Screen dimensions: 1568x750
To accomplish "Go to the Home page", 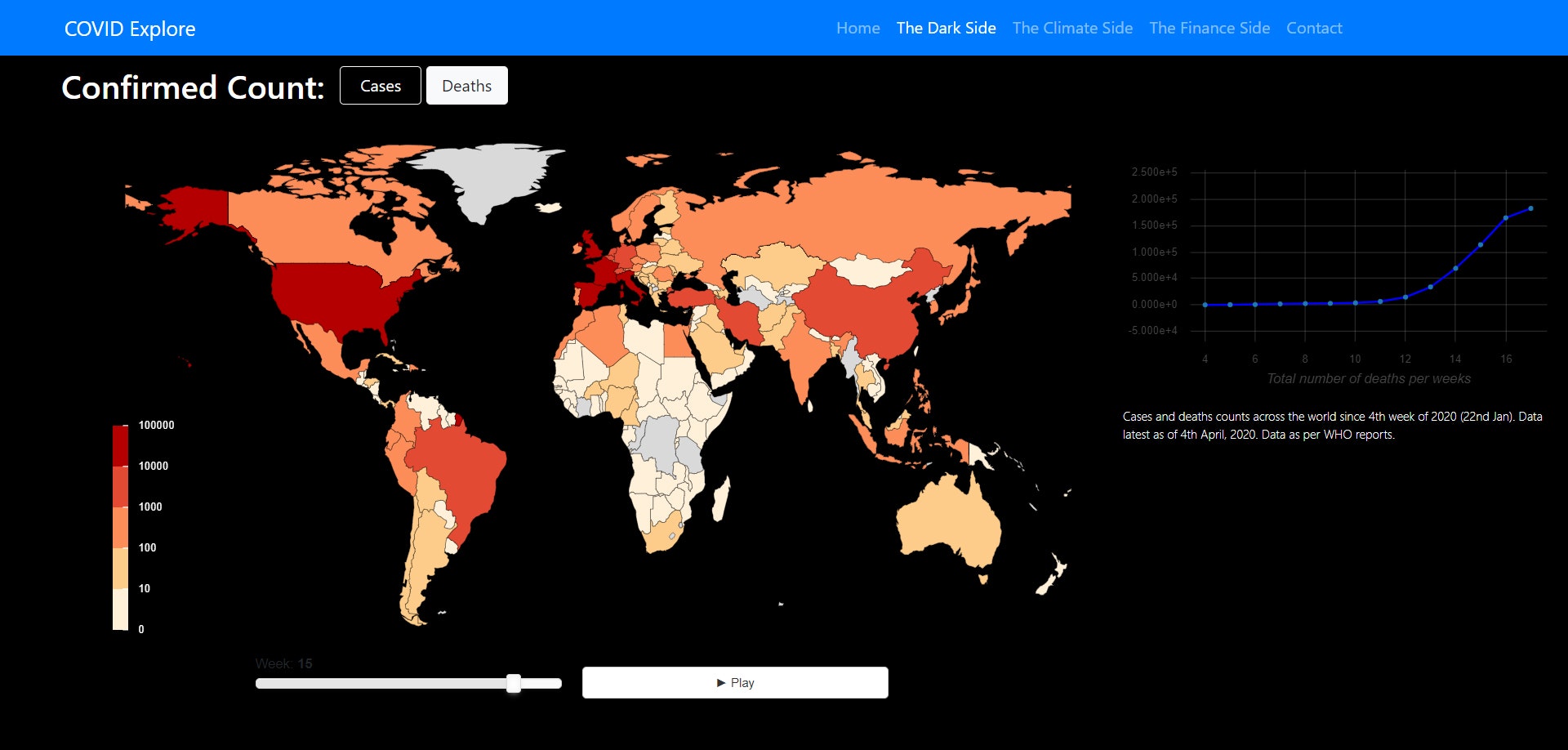I will tap(857, 28).
